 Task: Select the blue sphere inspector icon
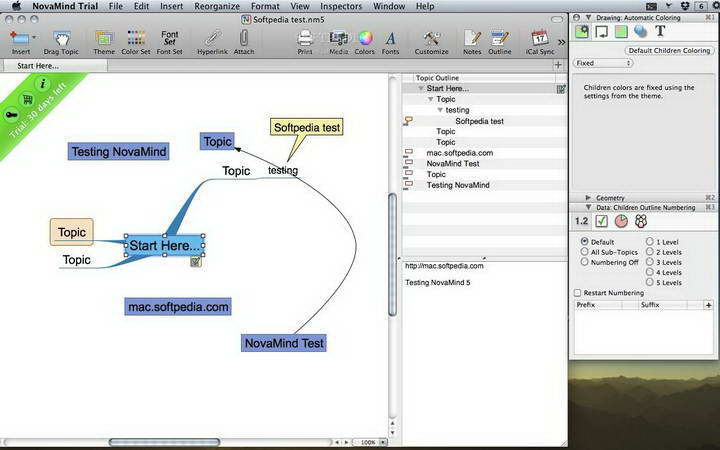[640, 32]
